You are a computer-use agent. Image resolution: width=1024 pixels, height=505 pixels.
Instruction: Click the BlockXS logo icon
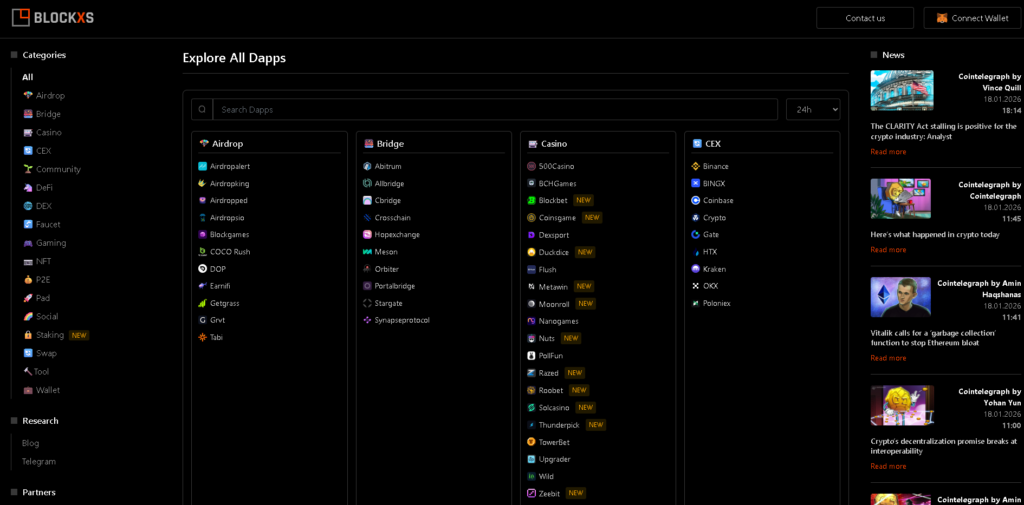tap(20, 17)
